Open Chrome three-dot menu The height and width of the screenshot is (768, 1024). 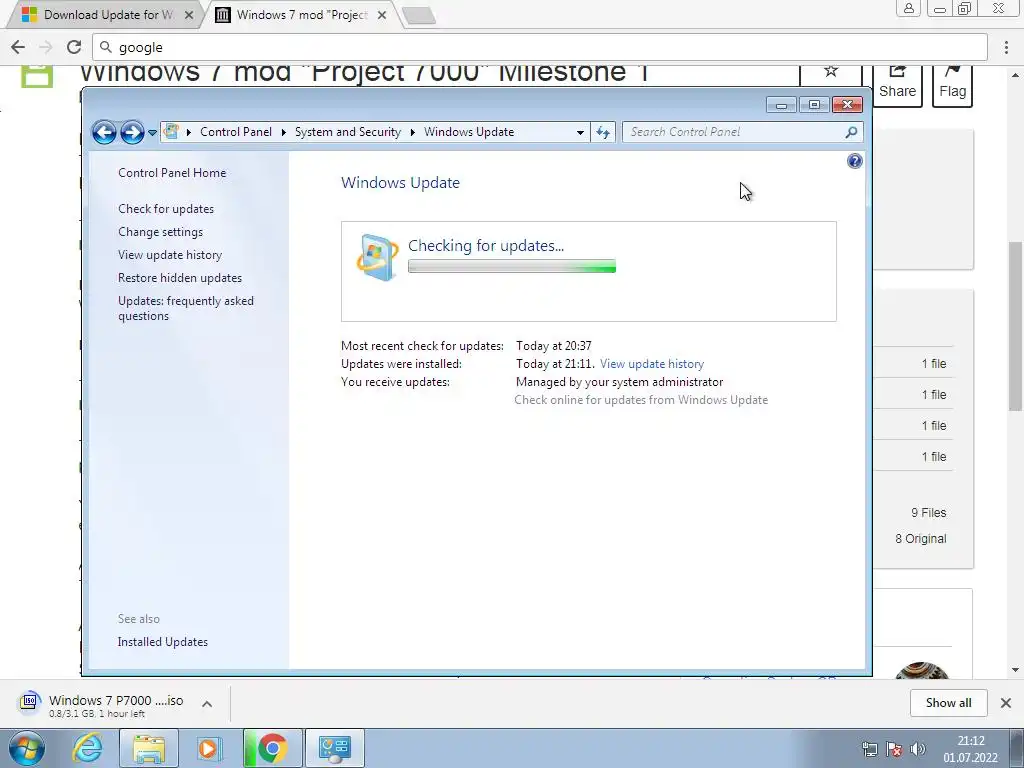(1006, 47)
